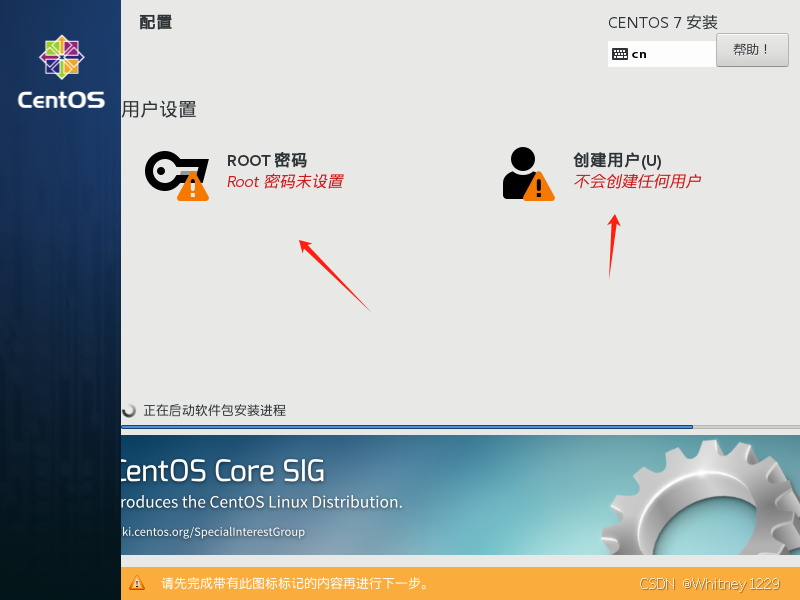Click the warning triangle in orange bar
The width and height of the screenshot is (800, 600).
click(137, 583)
